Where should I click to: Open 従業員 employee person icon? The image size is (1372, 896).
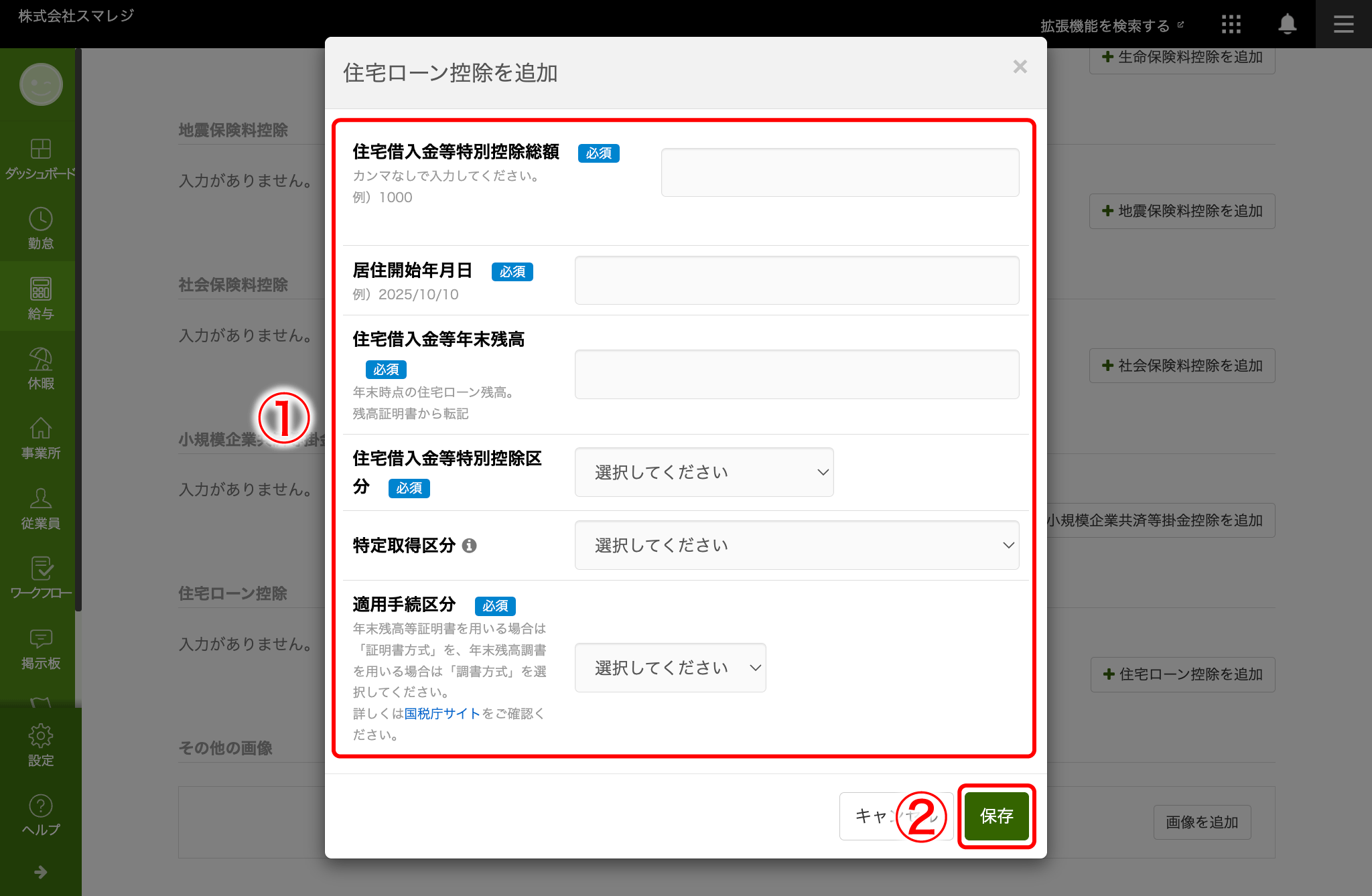click(40, 499)
